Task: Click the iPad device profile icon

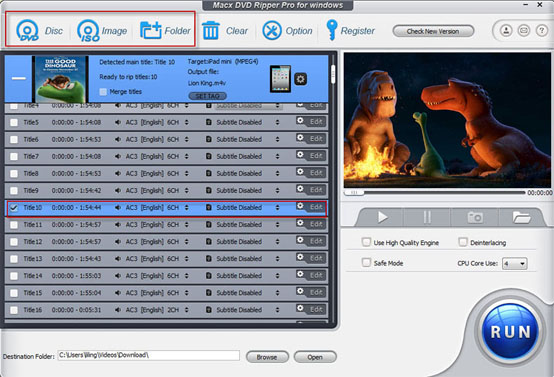Action: point(281,78)
